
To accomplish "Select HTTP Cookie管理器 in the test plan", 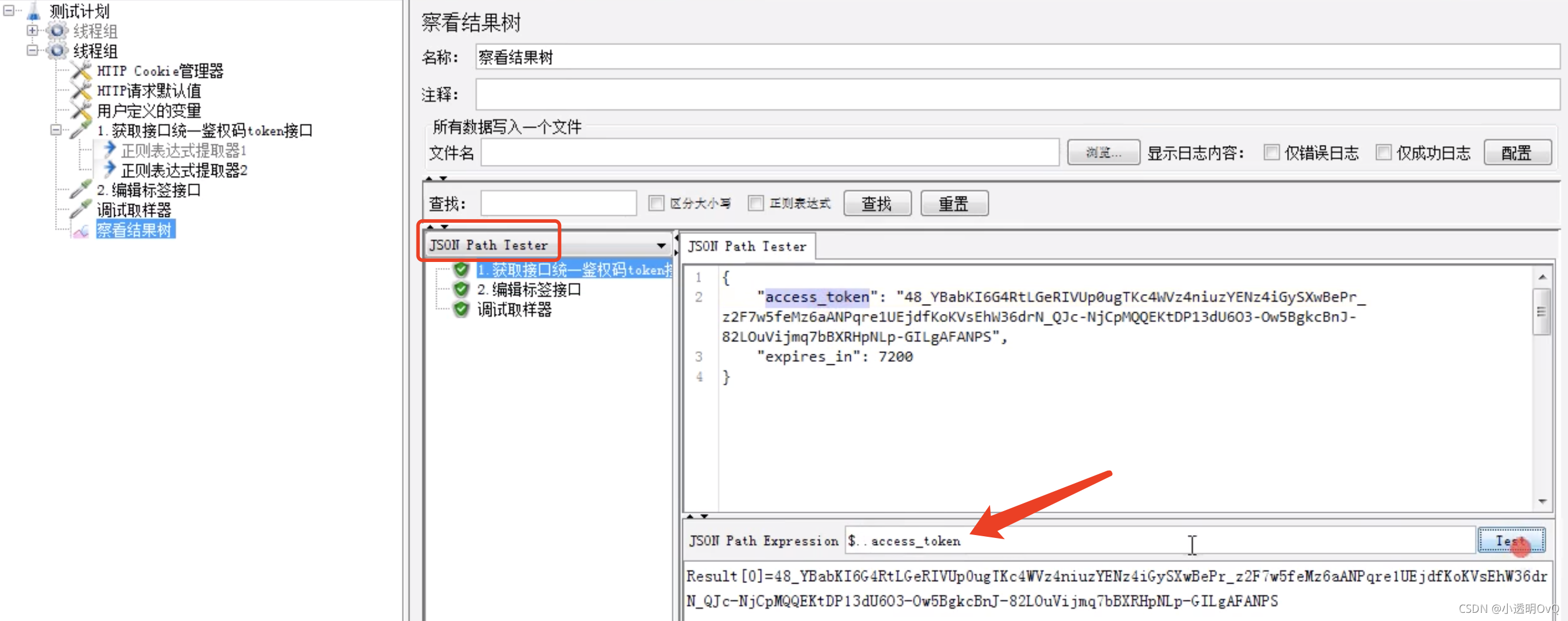I will [160, 71].
